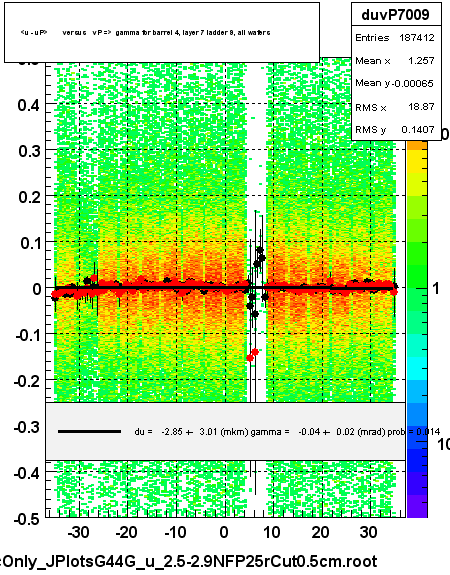The image size is (450, 575).
Task: Click the RMS x value 18.87
Action: click(x=422, y=107)
